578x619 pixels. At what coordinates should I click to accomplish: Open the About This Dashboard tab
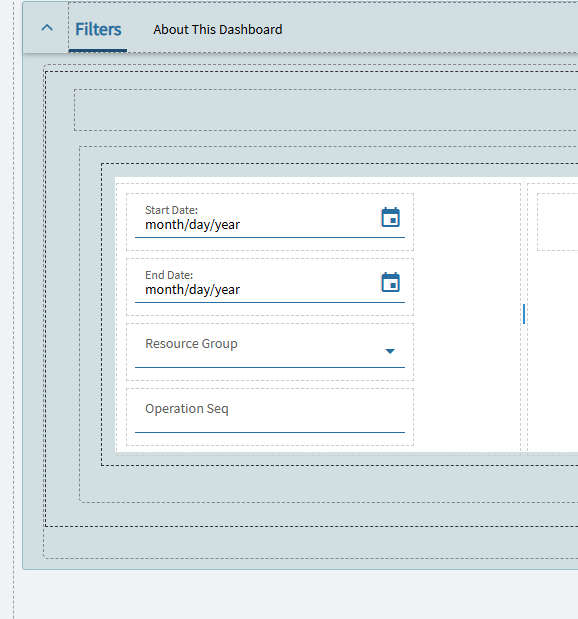tap(218, 30)
